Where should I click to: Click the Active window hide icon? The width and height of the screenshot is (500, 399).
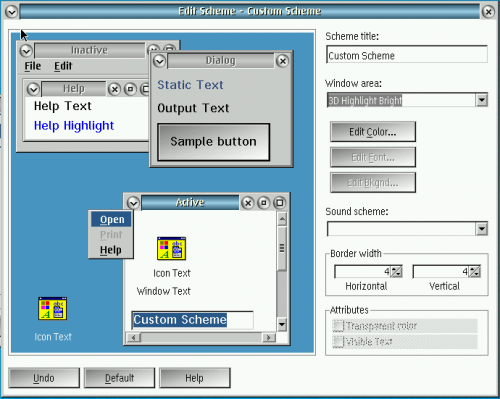264,203
